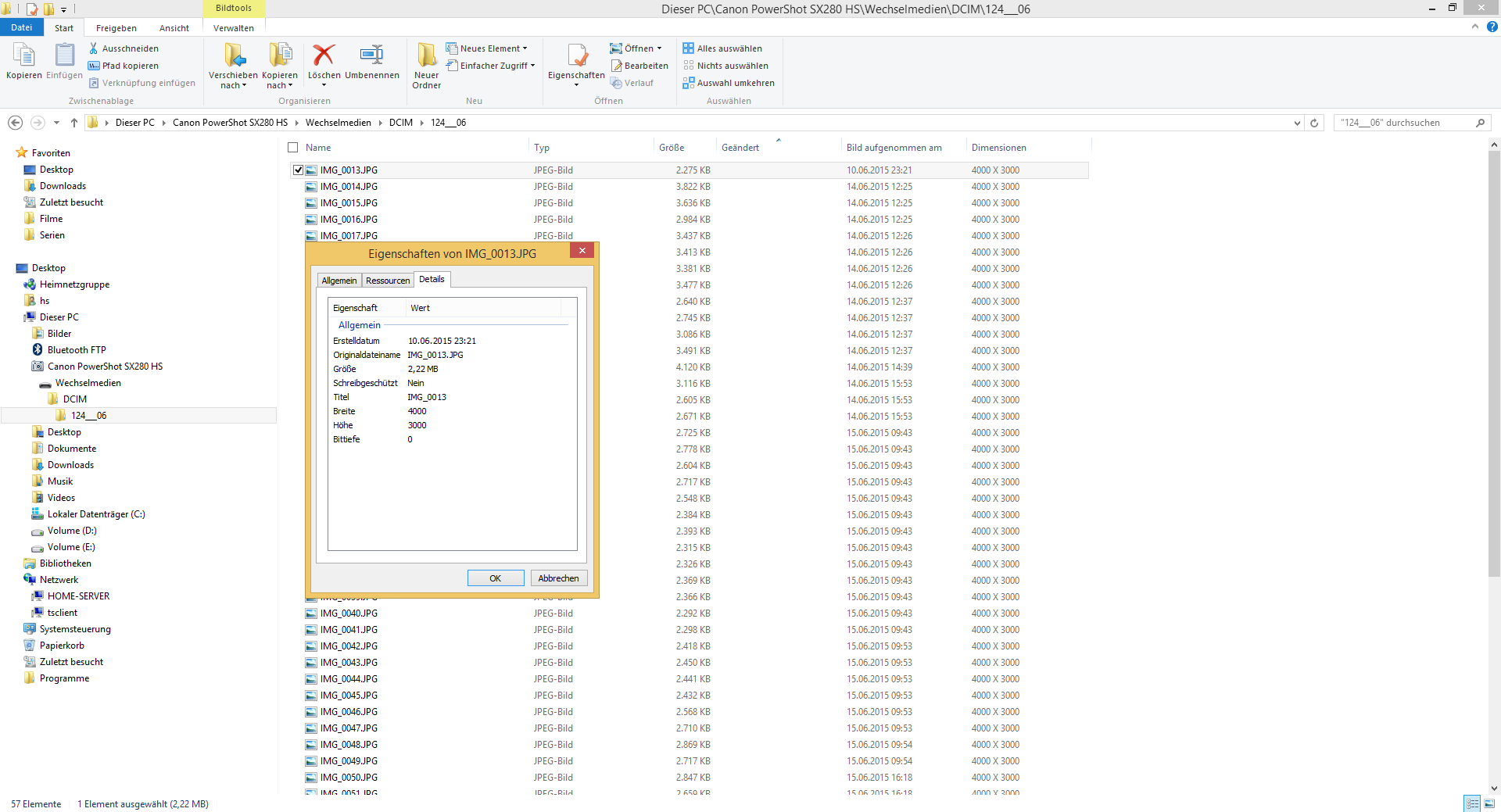Go up one folder level arrow
Viewport: 1501px width, 812px height.
click(x=74, y=123)
